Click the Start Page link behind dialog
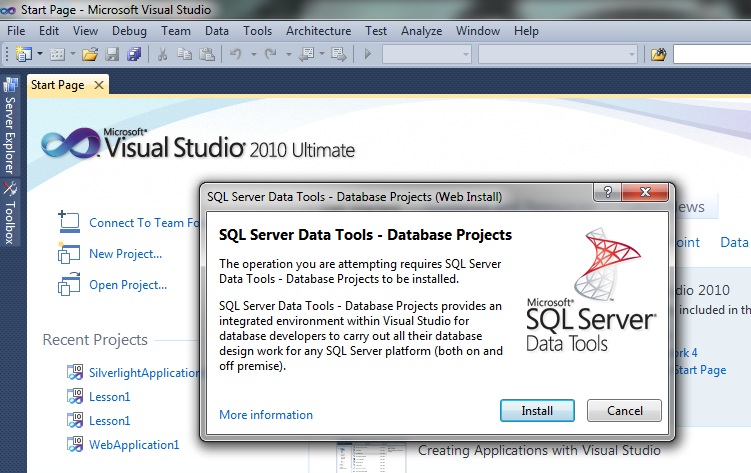The width and height of the screenshot is (751, 473). [700, 370]
